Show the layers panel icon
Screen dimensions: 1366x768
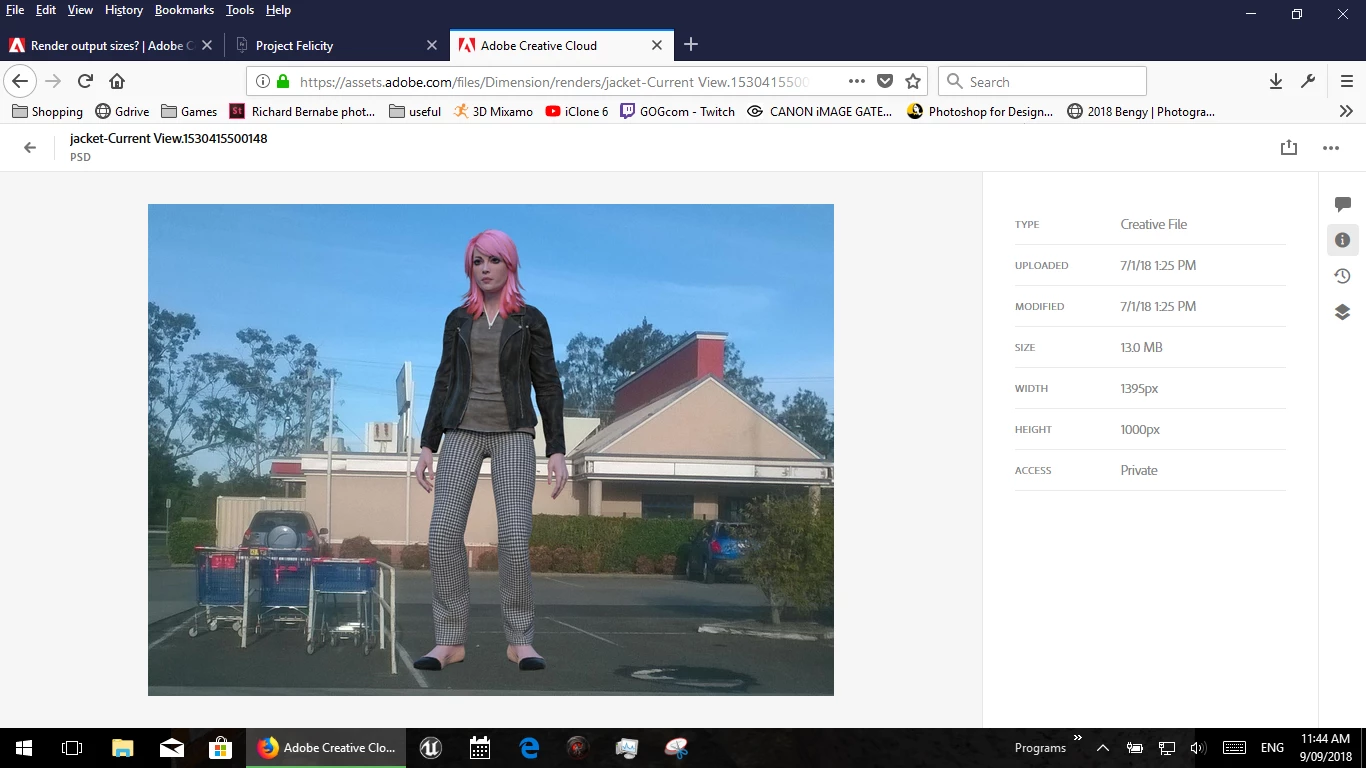coord(1342,312)
